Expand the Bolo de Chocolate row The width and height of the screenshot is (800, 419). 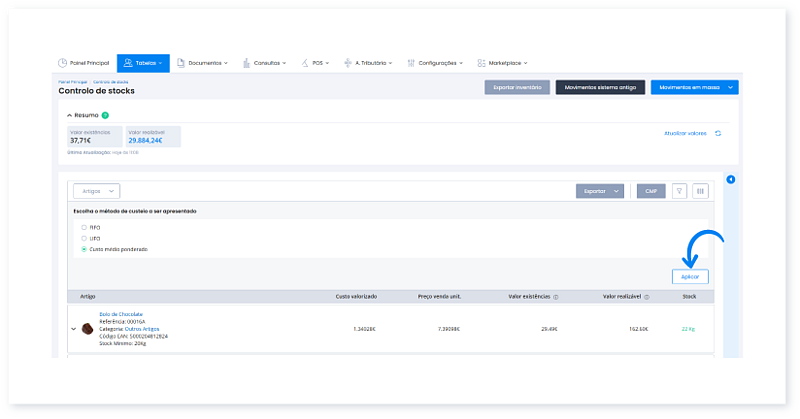pos(73,328)
